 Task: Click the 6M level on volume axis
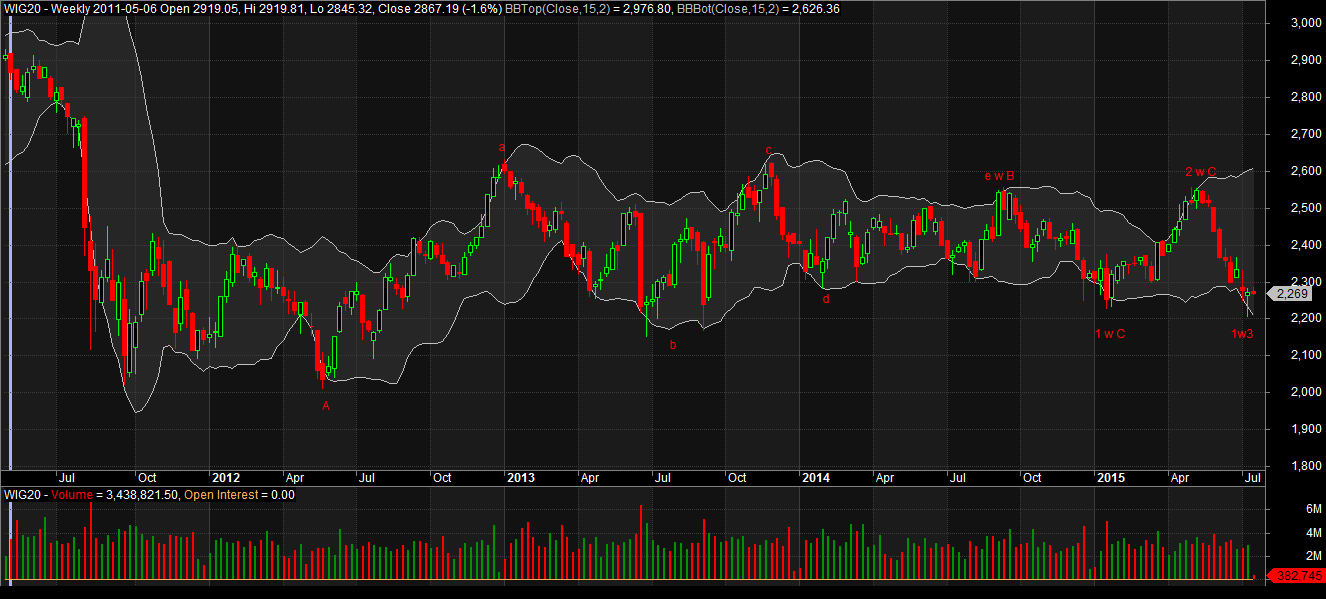[1290, 510]
